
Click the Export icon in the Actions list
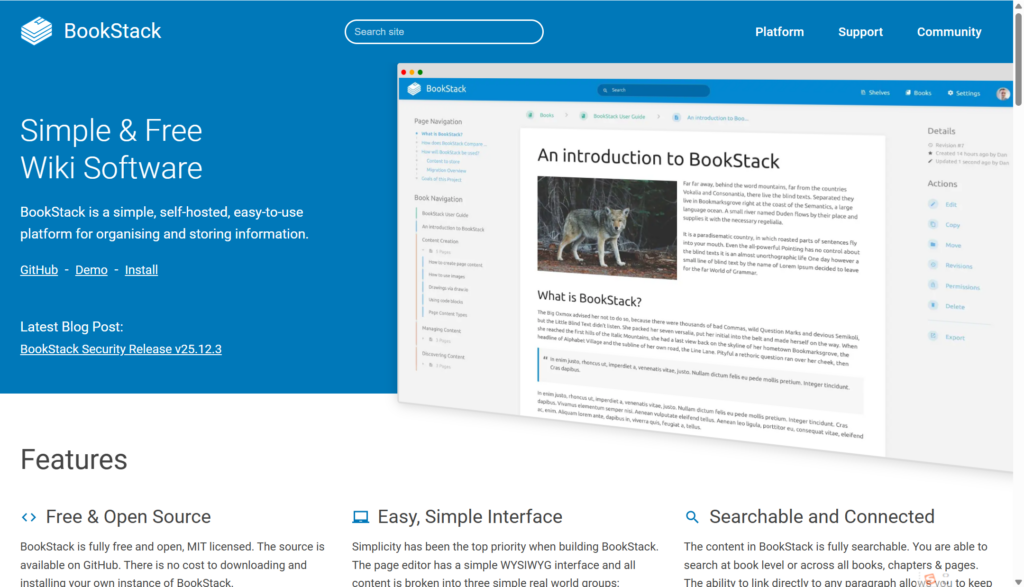tap(932, 337)
